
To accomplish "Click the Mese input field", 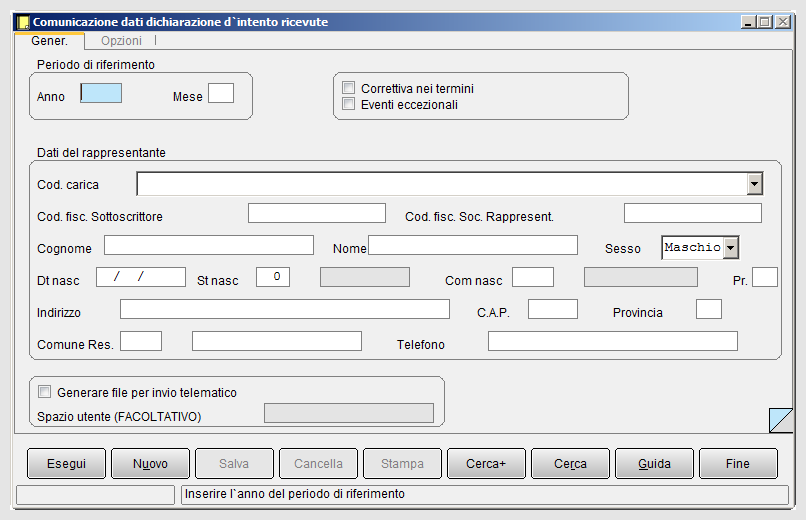I will pos(221,94).
